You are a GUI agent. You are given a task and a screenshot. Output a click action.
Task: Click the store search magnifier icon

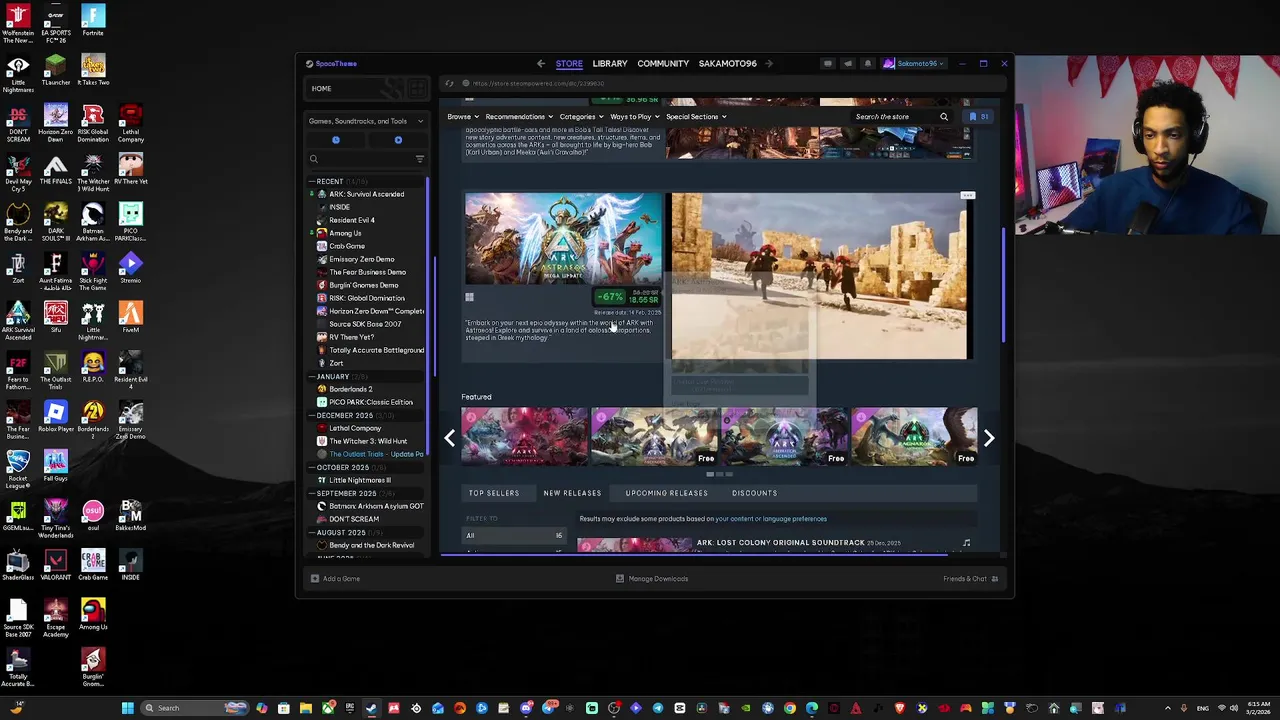(x=943, y=117)
